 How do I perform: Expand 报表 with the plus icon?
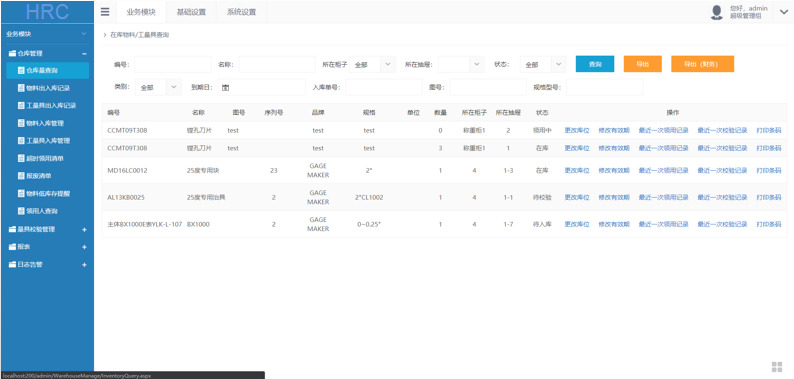point(85,247)
